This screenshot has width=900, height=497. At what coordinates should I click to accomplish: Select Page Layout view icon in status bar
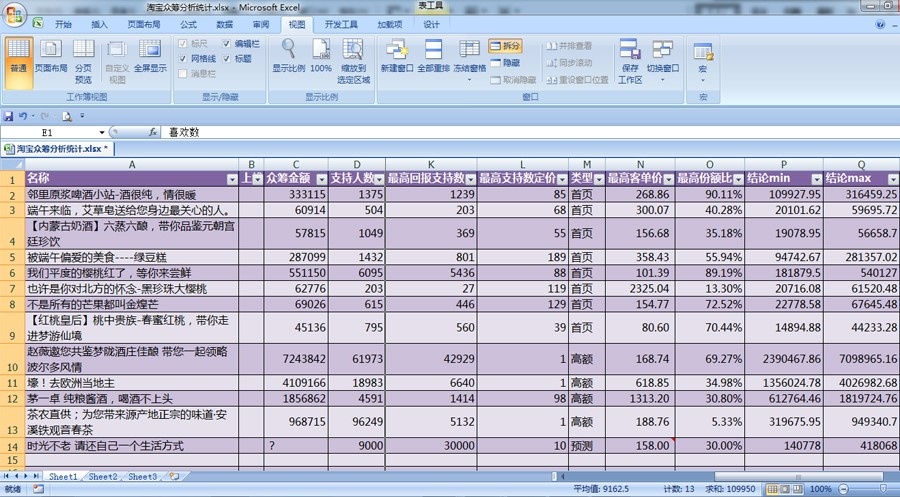785,490
